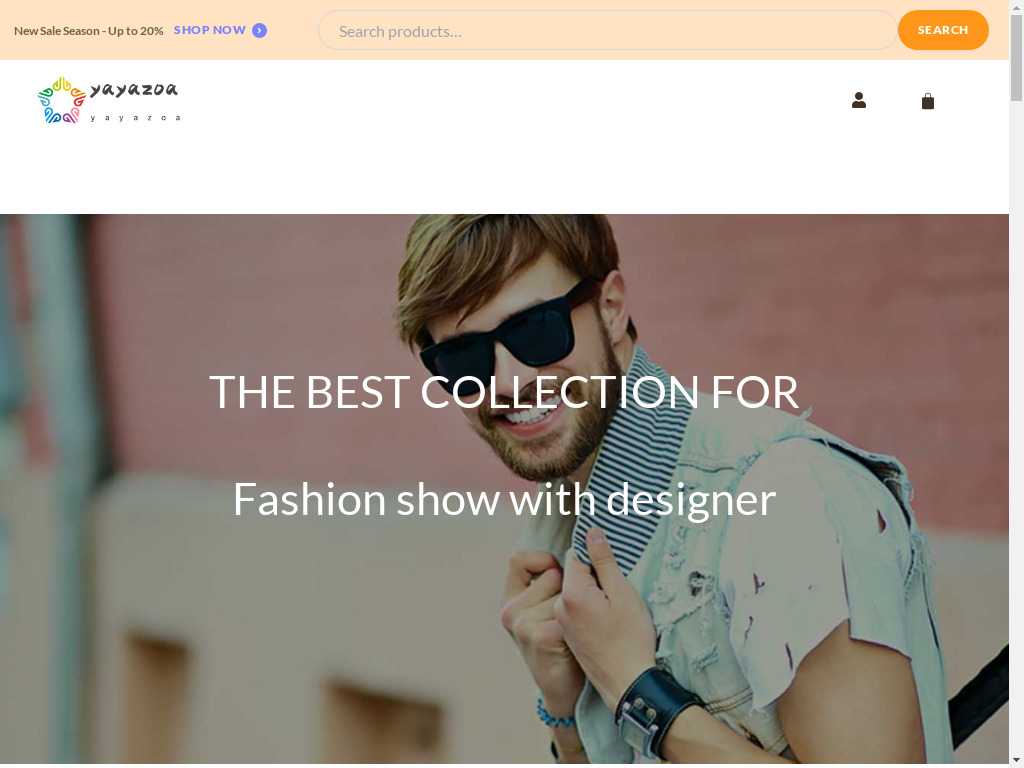
Task: Focus the Search products field
Action: point(607,31)
